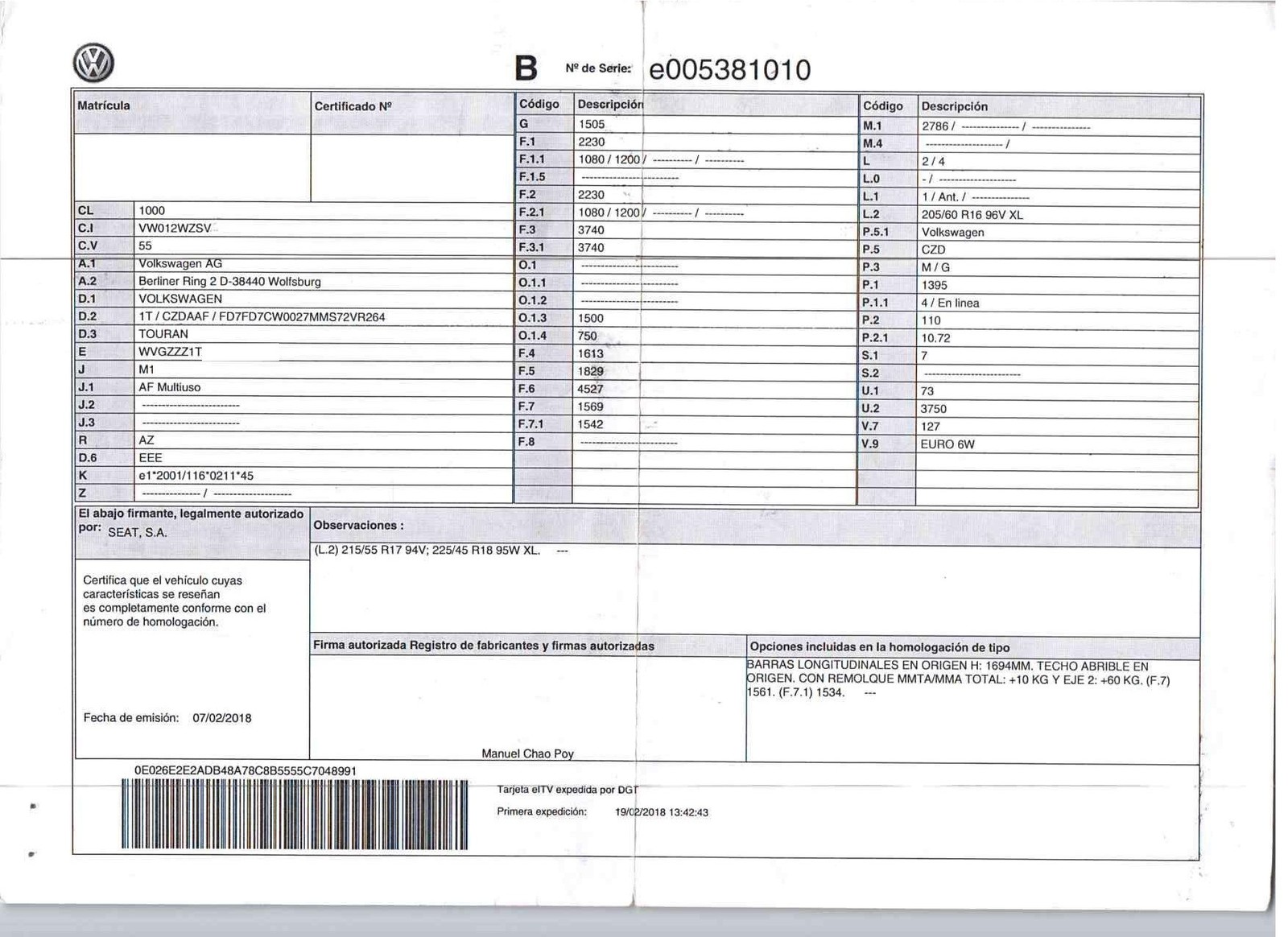Viewport: 1288px width, 937px height.
Task: Select the EURO 6W emission value
Action: tap(948, 444)
